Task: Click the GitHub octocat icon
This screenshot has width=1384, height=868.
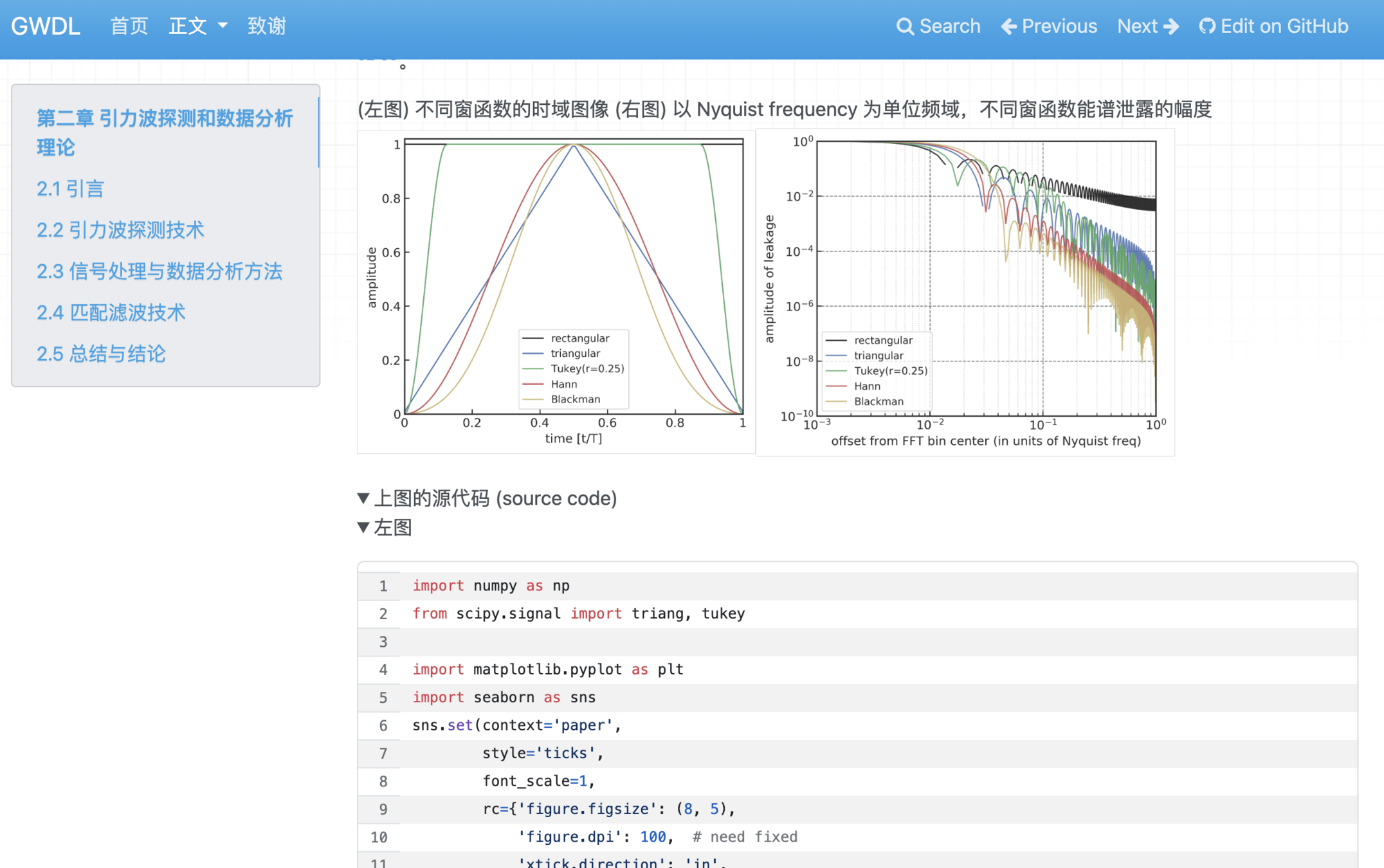Action: 1206,26
